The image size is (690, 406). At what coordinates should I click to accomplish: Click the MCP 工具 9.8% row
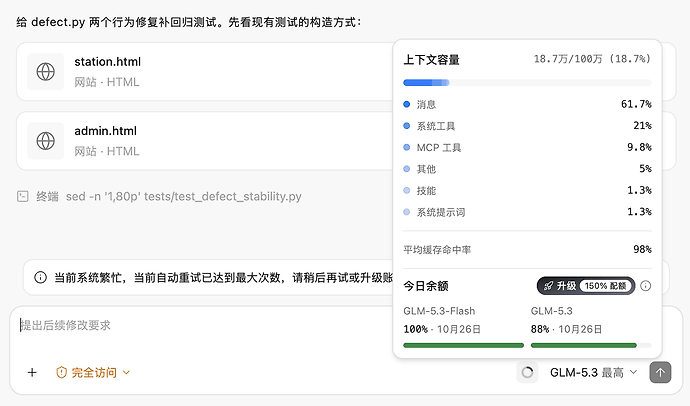click(527, 147)
